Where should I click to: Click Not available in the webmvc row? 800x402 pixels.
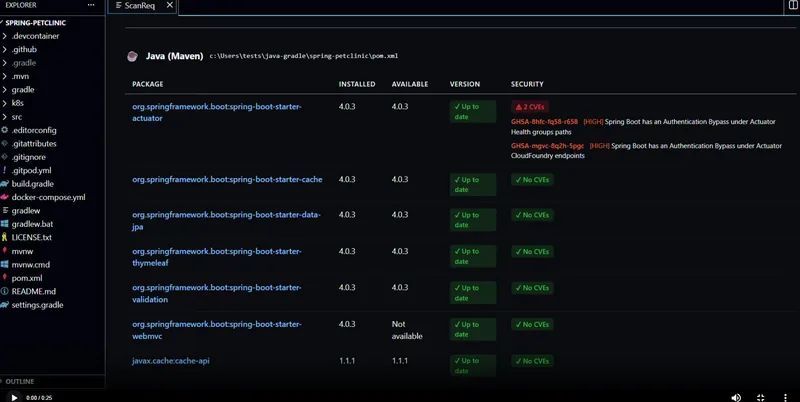[407, 330]
